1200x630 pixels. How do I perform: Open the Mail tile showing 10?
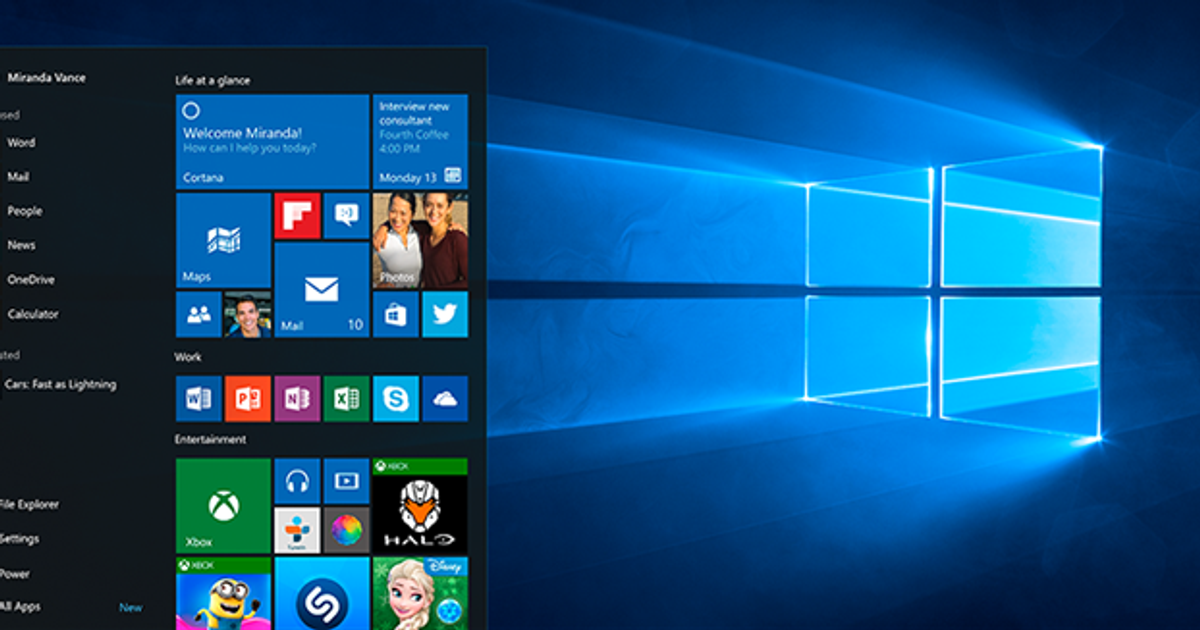click(322, 289)
